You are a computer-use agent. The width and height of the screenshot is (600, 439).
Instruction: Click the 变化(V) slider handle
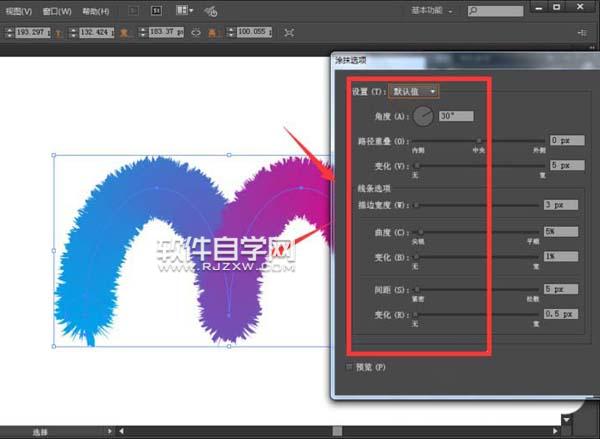click(417, 165)
